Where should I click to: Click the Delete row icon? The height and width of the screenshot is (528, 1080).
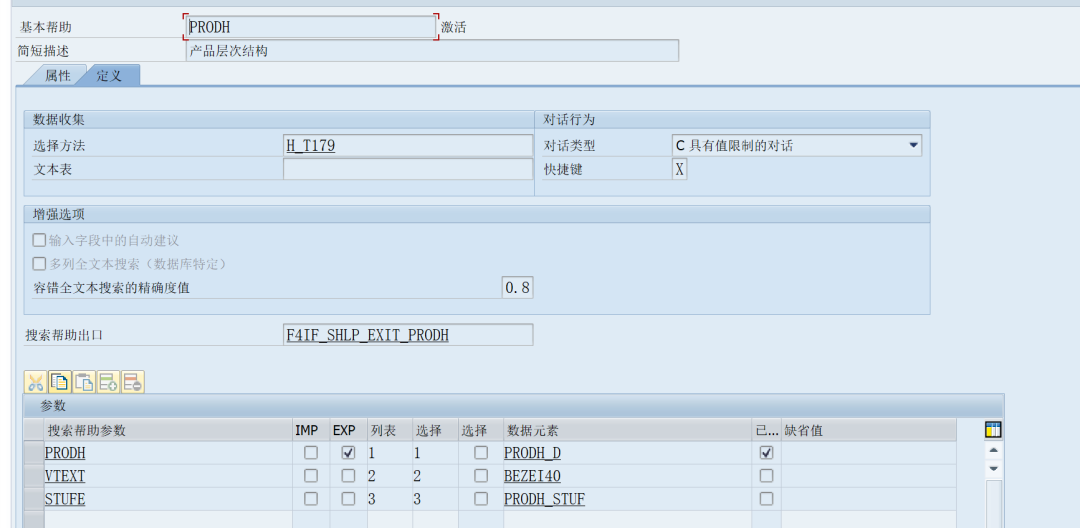pos(132,381)
